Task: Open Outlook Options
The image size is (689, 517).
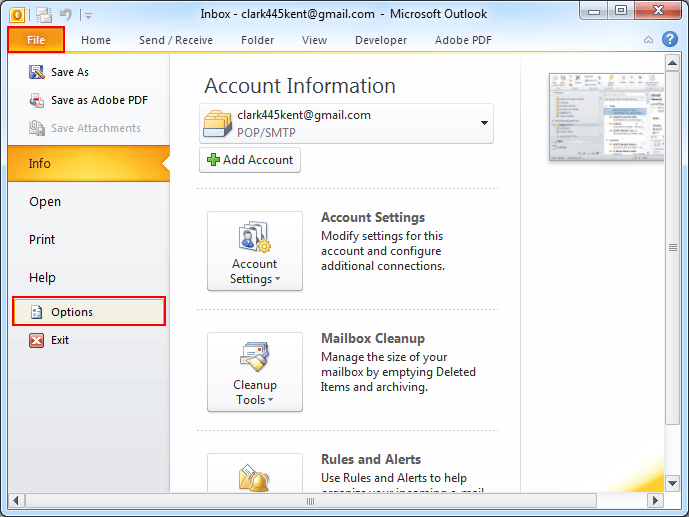Action: tap(89, 311)
